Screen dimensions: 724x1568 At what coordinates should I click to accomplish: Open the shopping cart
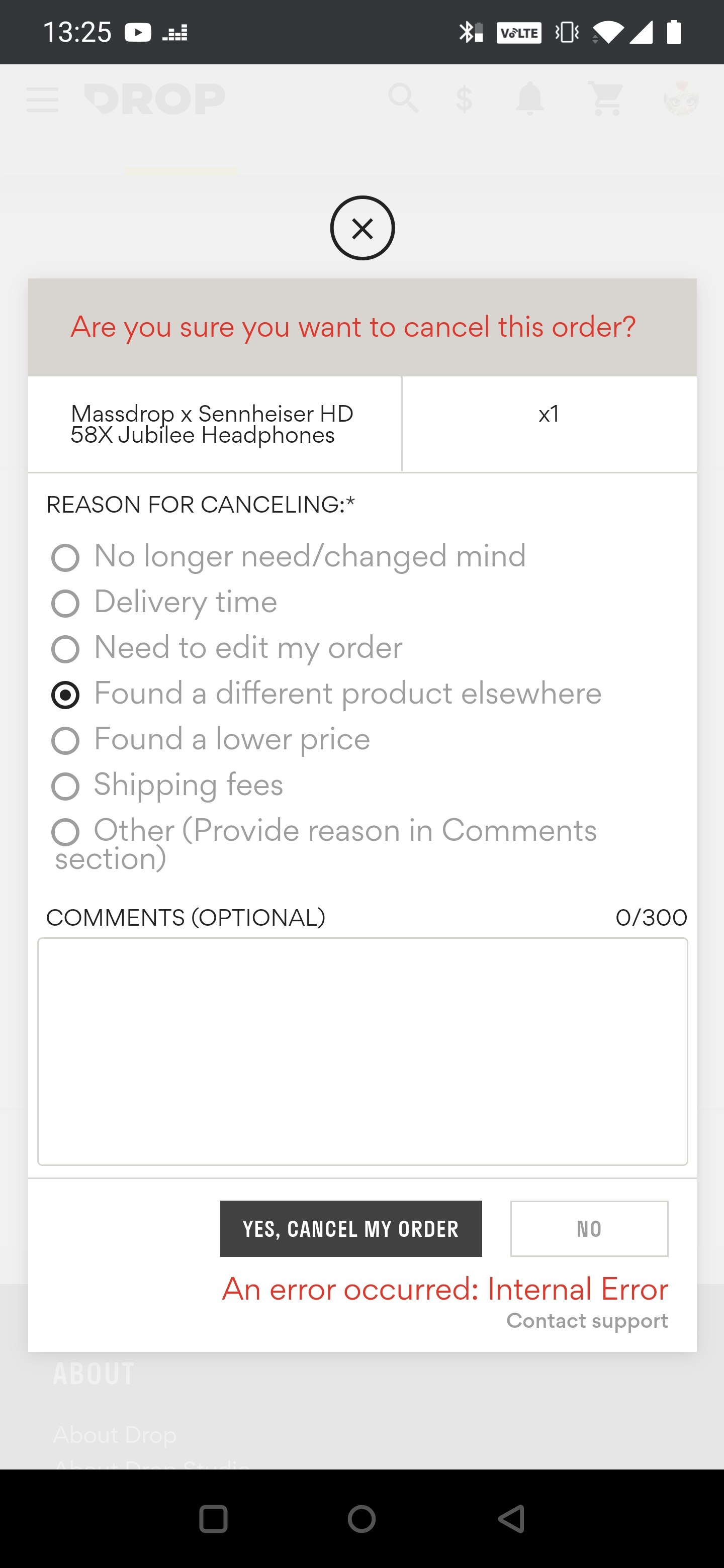[x=606, y=98]
